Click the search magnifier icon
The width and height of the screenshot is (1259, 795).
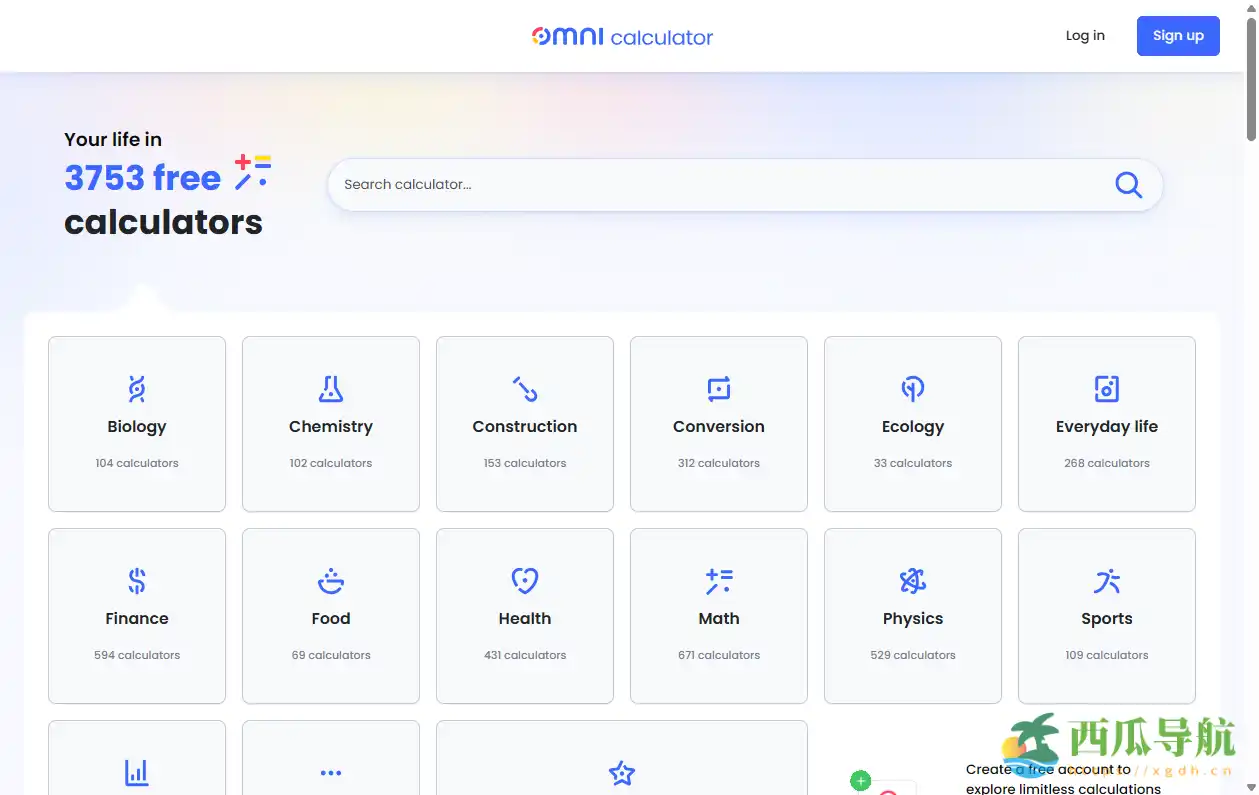click(1128, 184)
